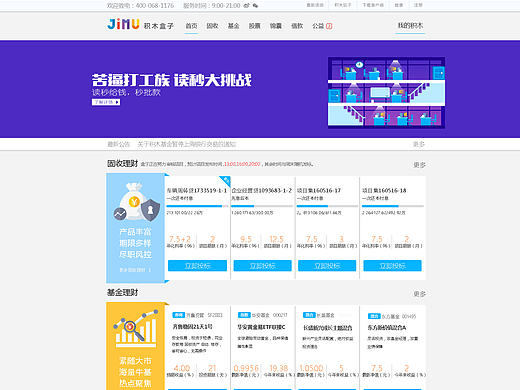This screenshot has width=520, height=390.
Task: Open the 长盛 fund title in the third card
Action: 327,328
